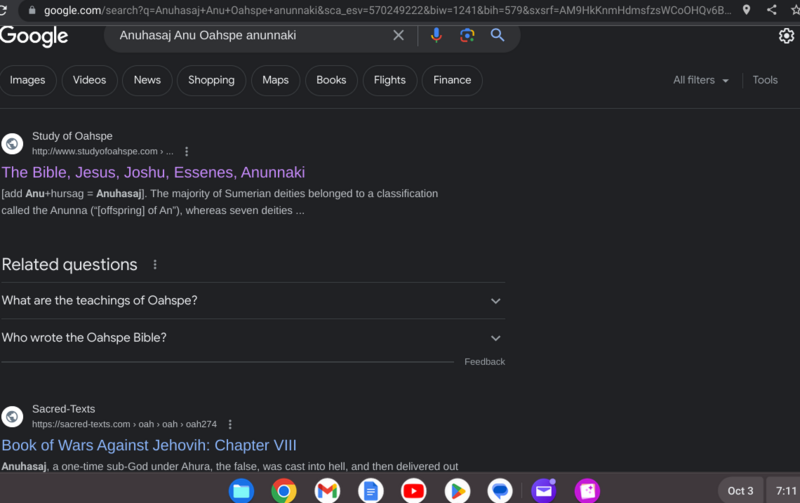Screen dimensions: 800x503
Task: Start voice search with microphone icon
Action: (x=436, y=35)
